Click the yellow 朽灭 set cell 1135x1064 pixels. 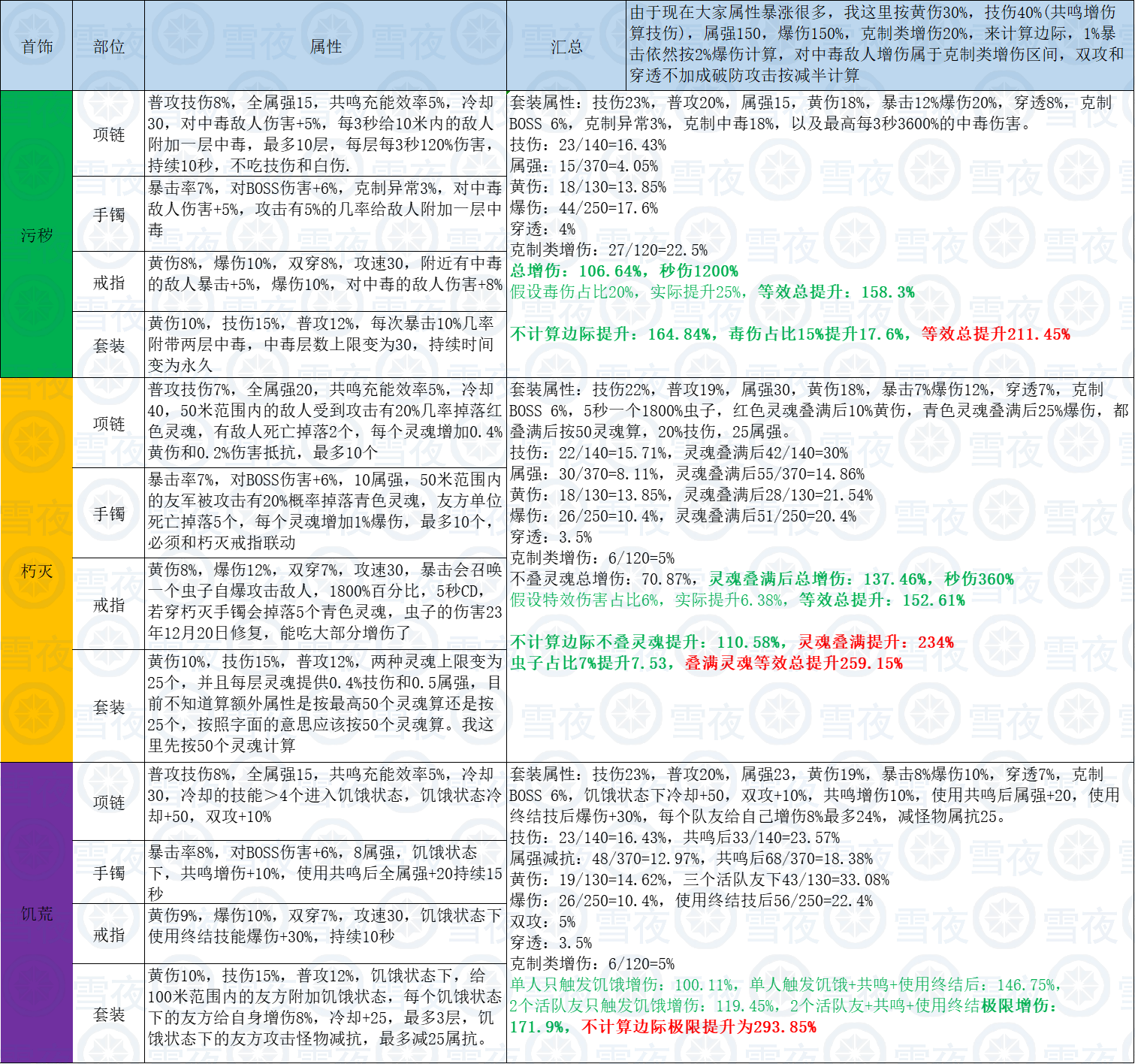coord(36,570)
